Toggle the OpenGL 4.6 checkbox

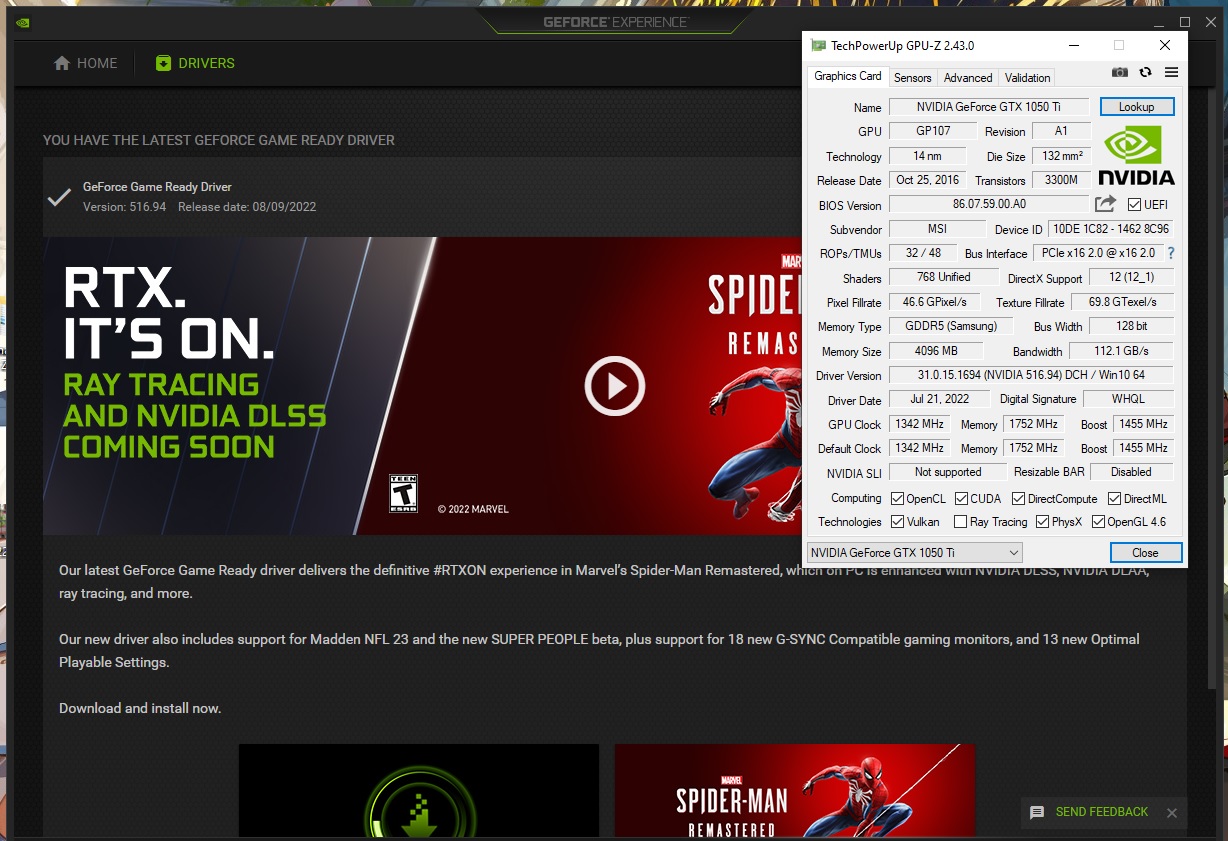coord(1098,522)
